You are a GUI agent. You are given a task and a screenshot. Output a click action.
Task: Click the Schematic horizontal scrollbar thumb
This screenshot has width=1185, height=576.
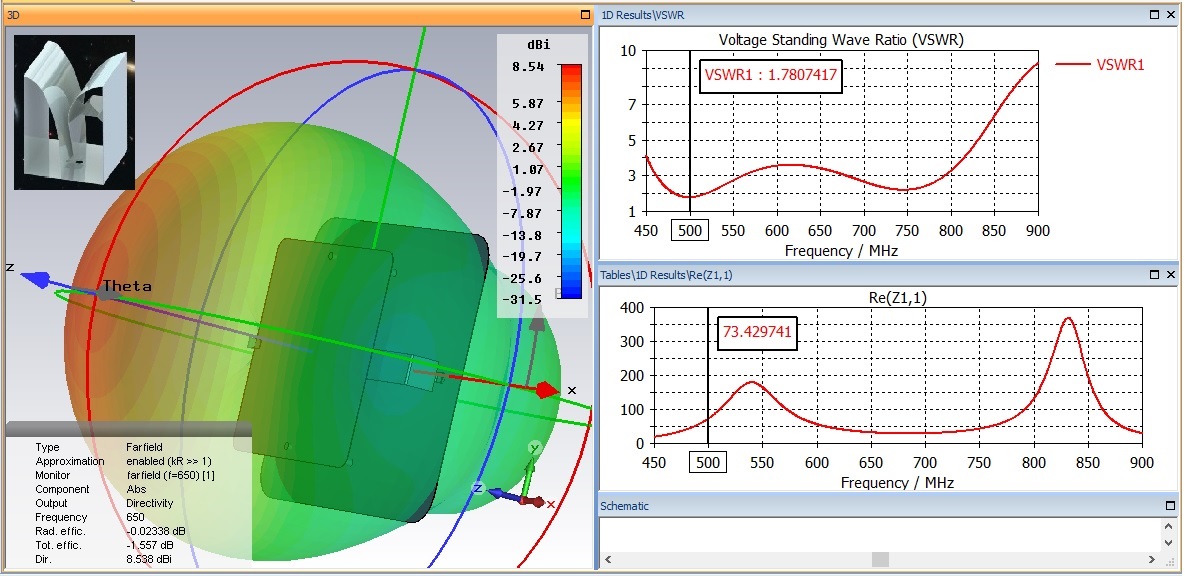click(x=880, y=559)
